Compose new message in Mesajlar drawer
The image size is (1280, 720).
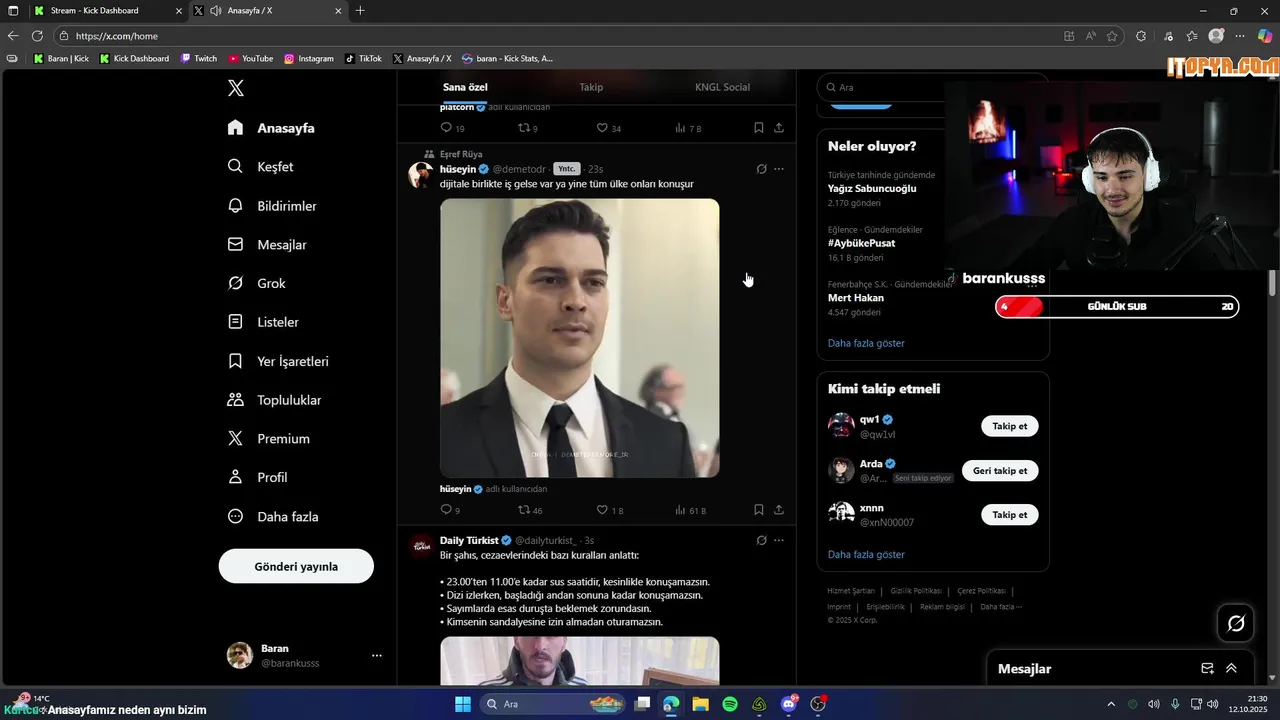(1207, 668)
